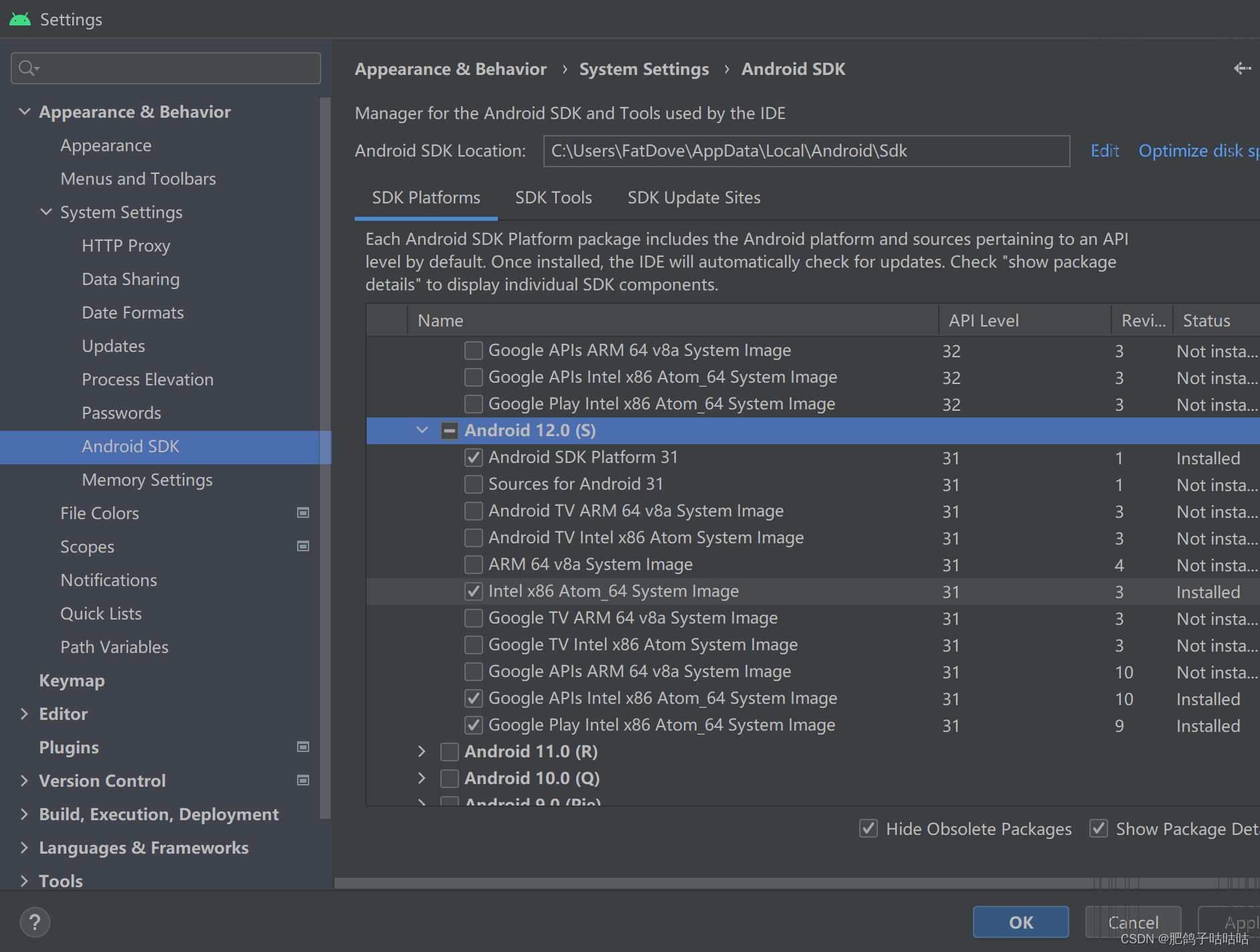The image size is (1260, 952).
Task: Collapse the Android 12.0 (S) group
Action: pyautogui.click(x=422, y=430)
